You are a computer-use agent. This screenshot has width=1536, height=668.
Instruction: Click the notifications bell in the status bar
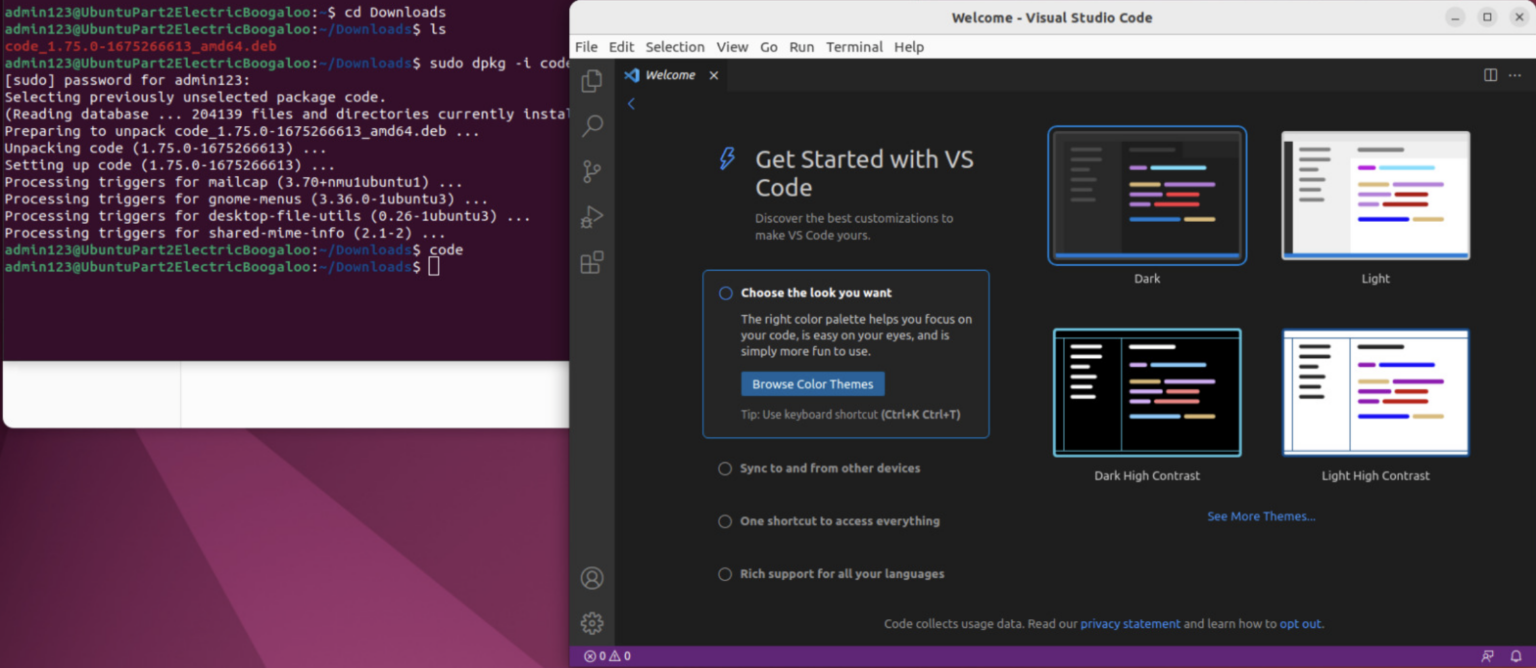click(1517, 655)
